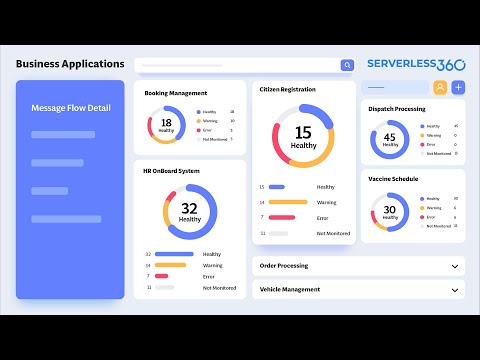Screen dimensions: 480x360
Task: Open the Order Processing row title
Action: (x=284, y=266)
